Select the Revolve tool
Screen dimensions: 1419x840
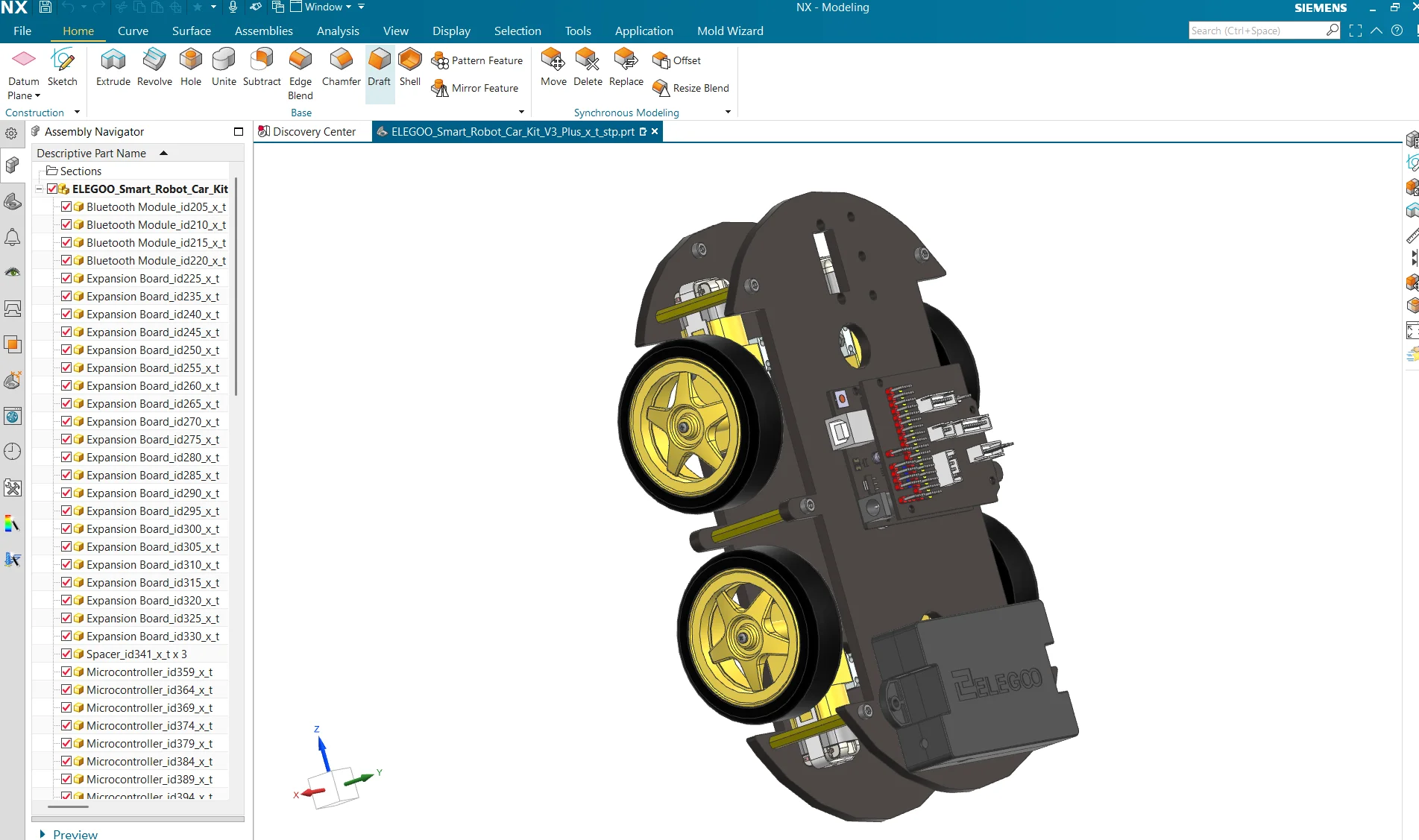154,67
